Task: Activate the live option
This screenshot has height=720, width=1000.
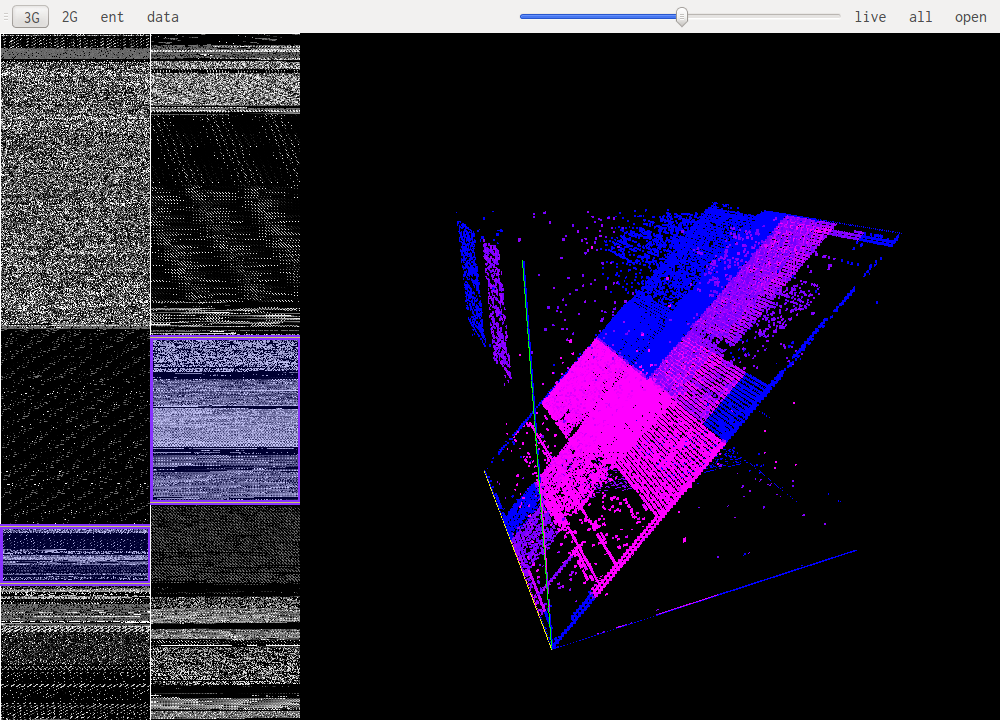Action: tap(870, 17)
